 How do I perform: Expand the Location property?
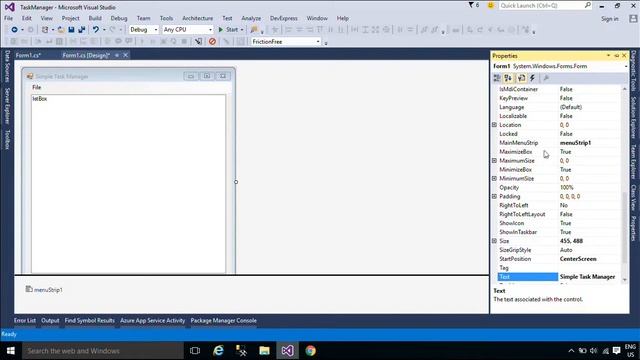point(494,125)
